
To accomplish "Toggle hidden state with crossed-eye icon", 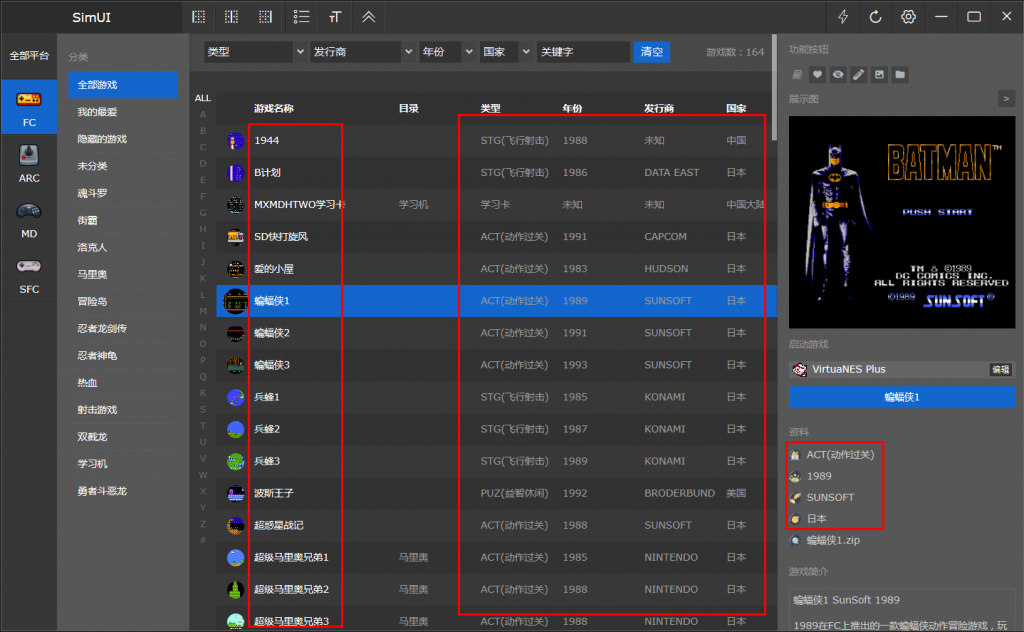I will 838,74.
